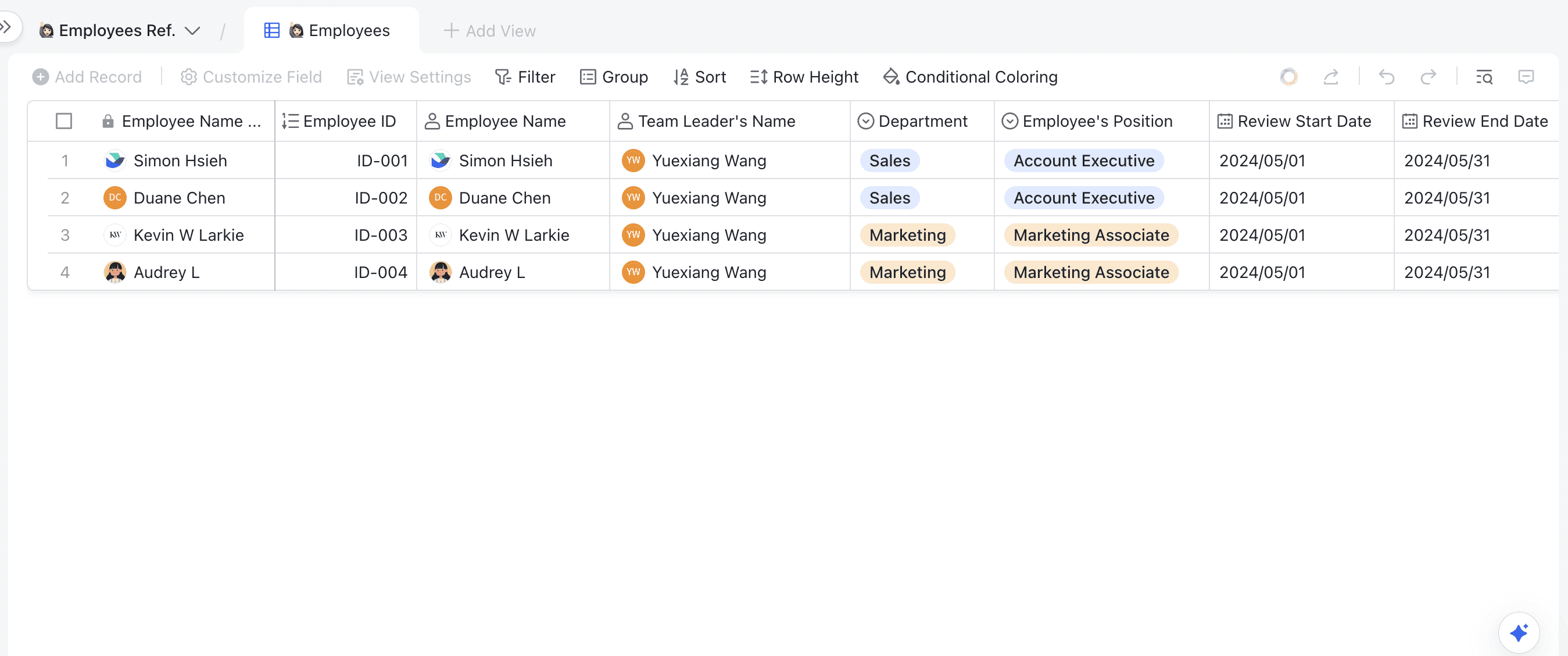This screenshot has height=656, width=1568.
Task: Open the share arrow icon
Action: pyautogui.click(x=1331, y=77)
